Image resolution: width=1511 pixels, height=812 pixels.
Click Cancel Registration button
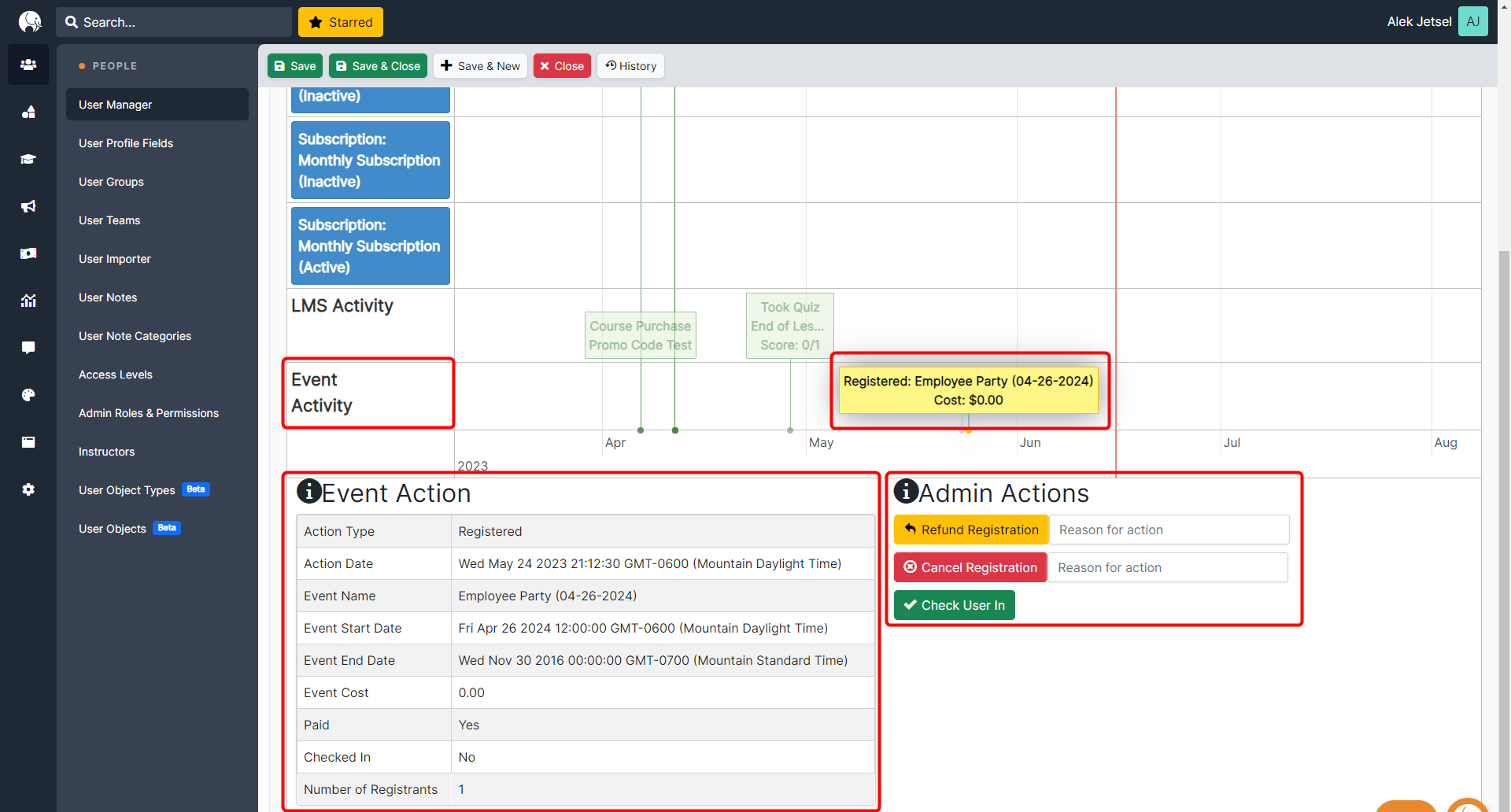(x=970, y=567)
